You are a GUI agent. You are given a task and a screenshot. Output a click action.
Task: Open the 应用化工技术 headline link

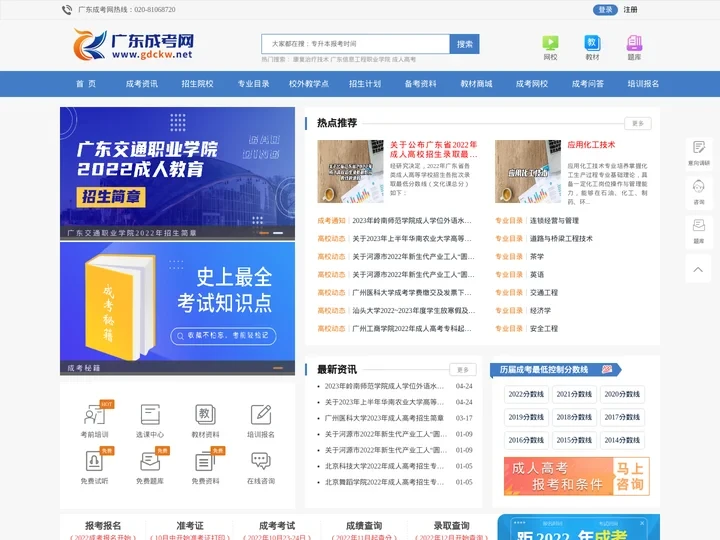click(591, 145)
